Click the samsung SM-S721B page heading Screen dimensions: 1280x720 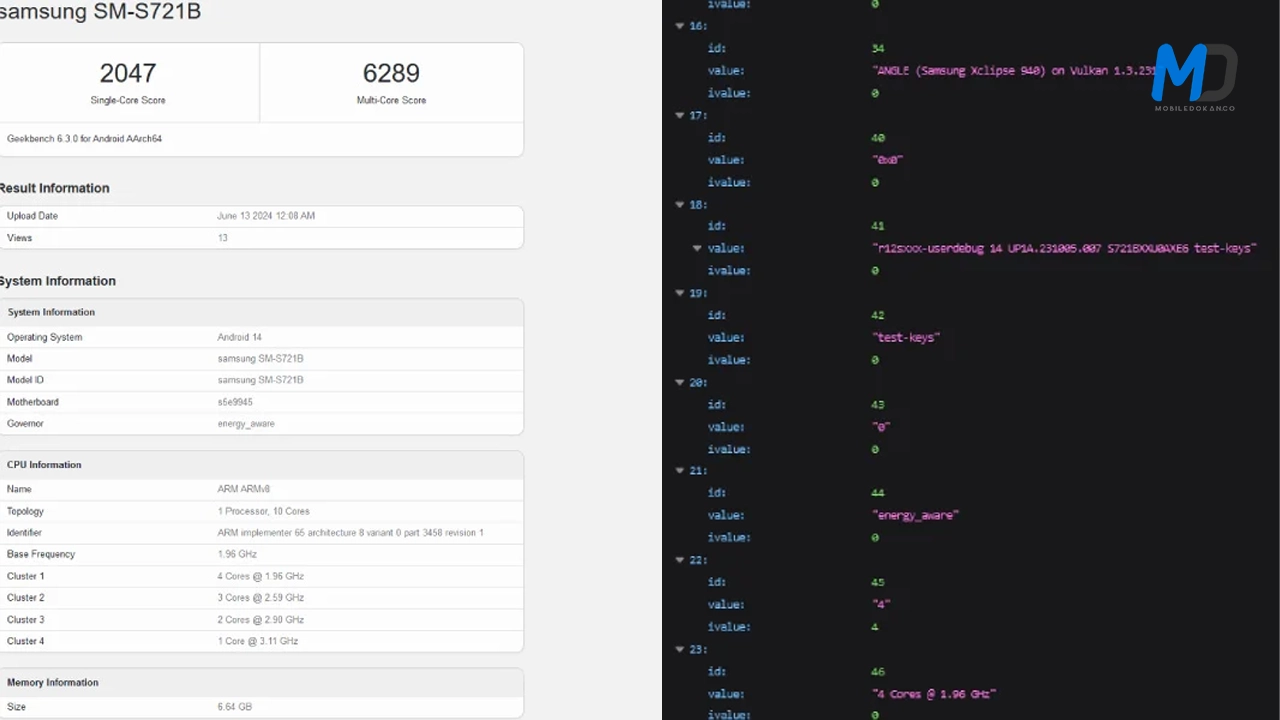pos(100,13)
